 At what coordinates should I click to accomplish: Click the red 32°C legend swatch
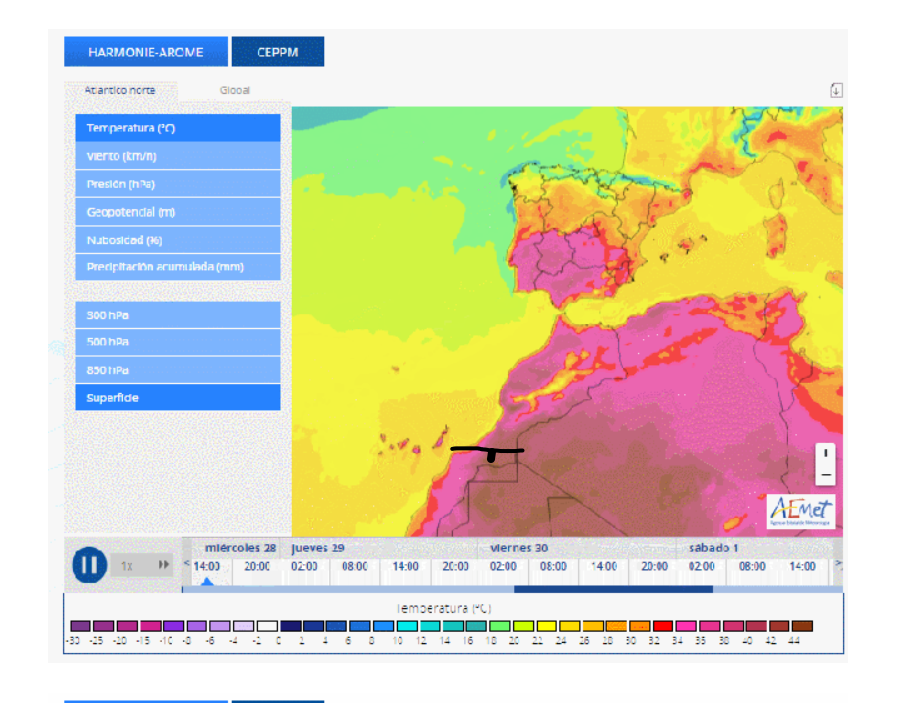[x=662, y=626]
